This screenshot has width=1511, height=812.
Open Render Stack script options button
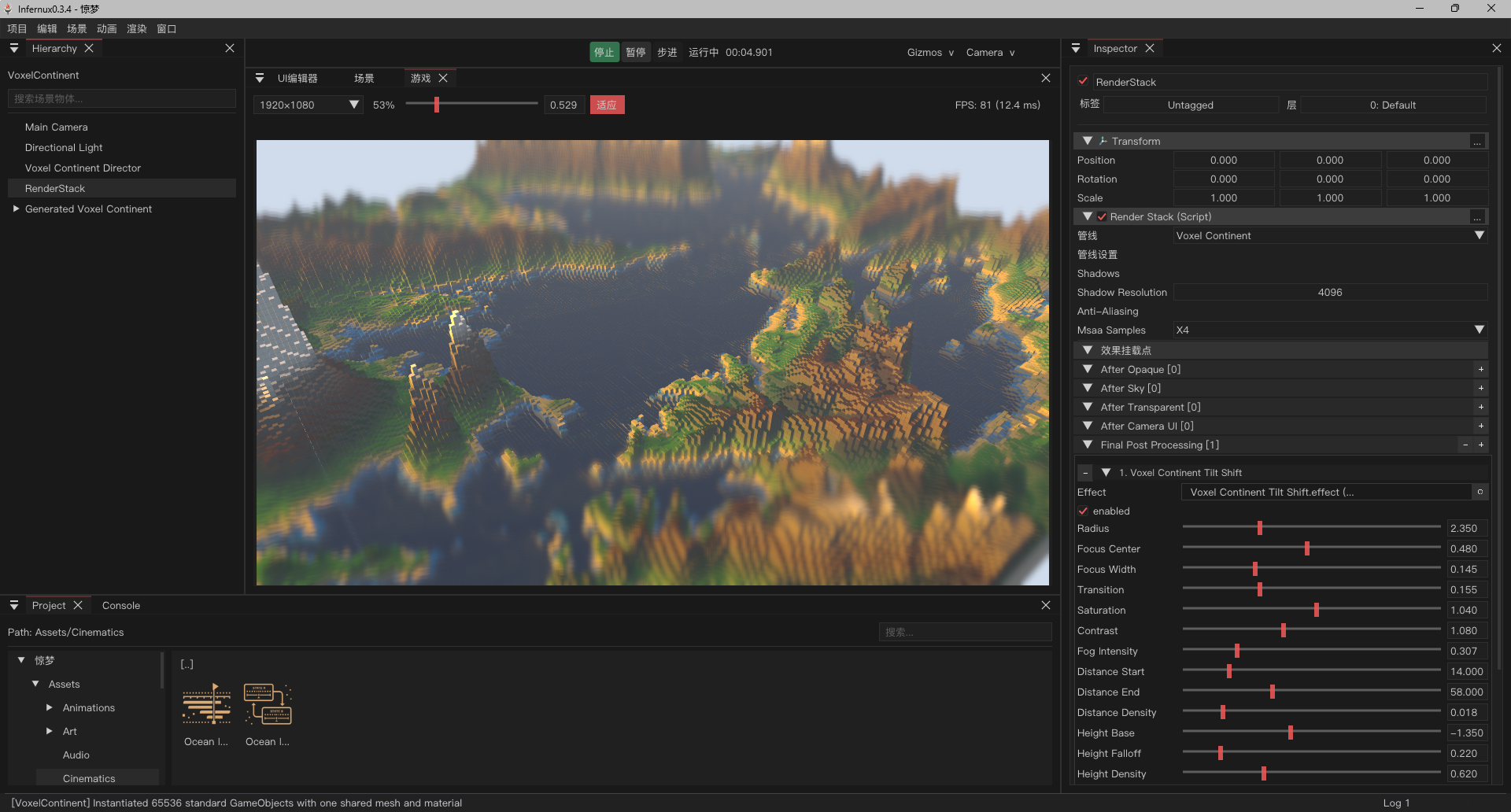1477,217
